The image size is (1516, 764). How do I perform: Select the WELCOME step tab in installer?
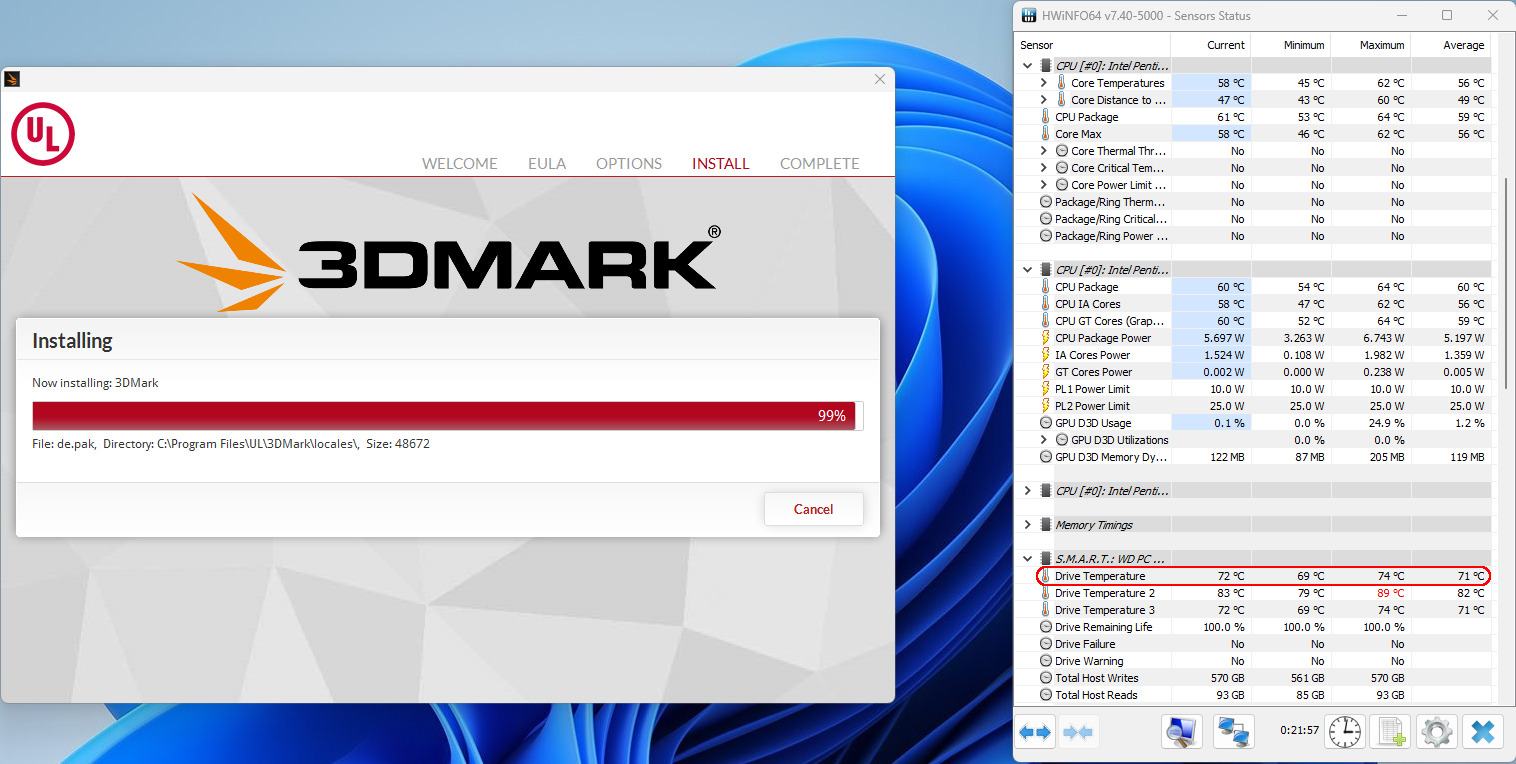pos(459,164)
